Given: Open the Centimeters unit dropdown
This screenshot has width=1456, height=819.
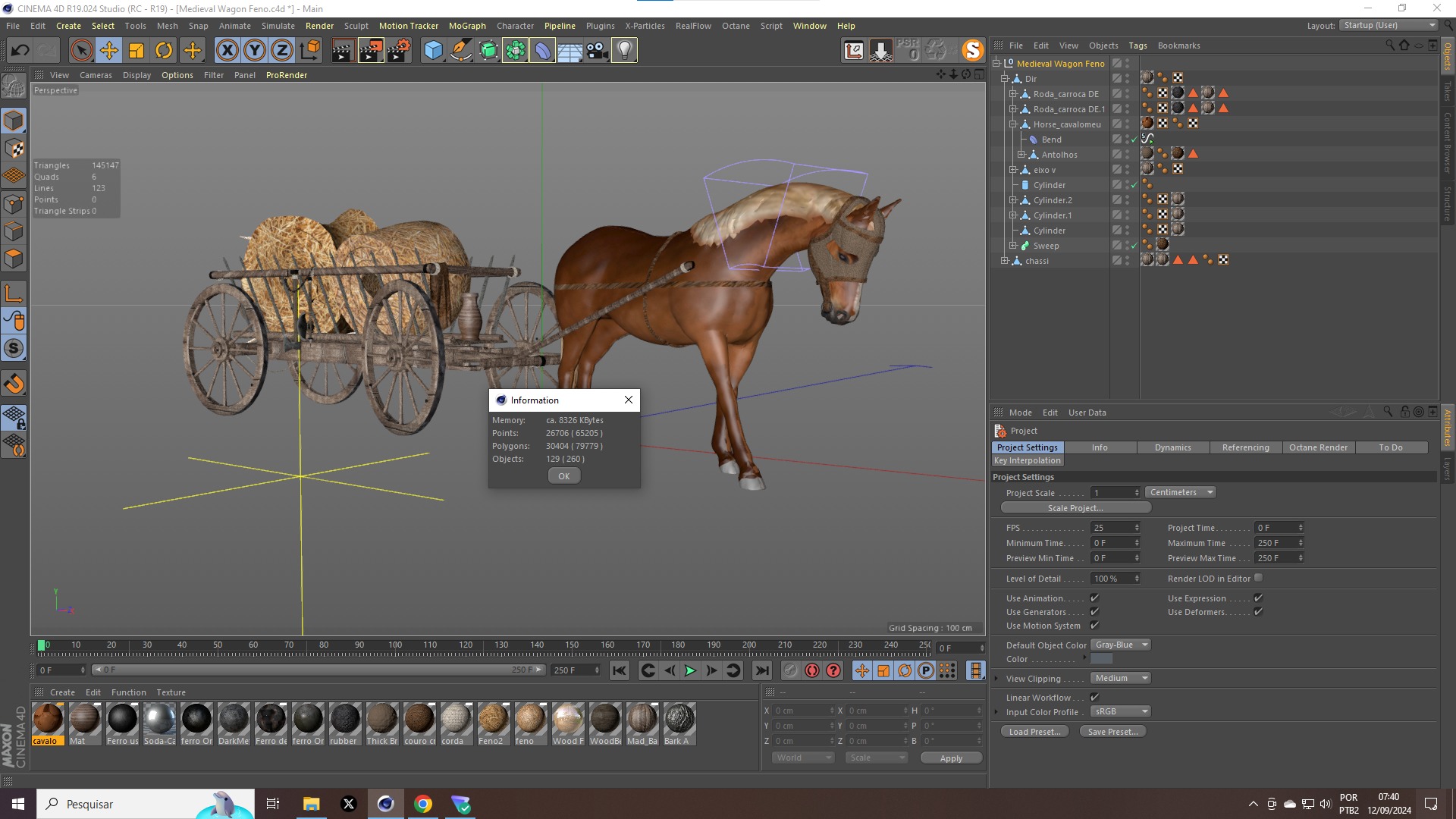Looking at the screenshot, I should (1180, 493).
